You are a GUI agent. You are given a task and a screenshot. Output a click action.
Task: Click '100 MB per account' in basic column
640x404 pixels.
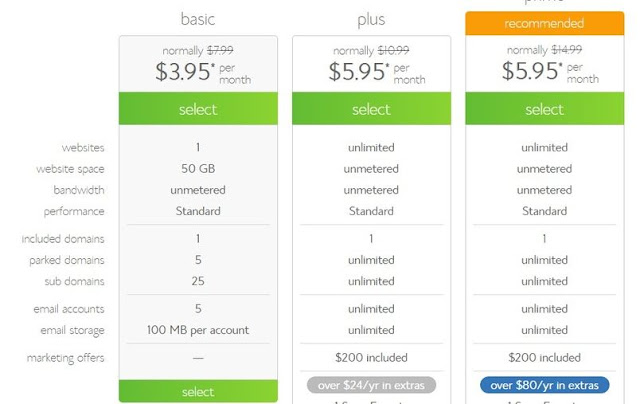tap(198, 330)
